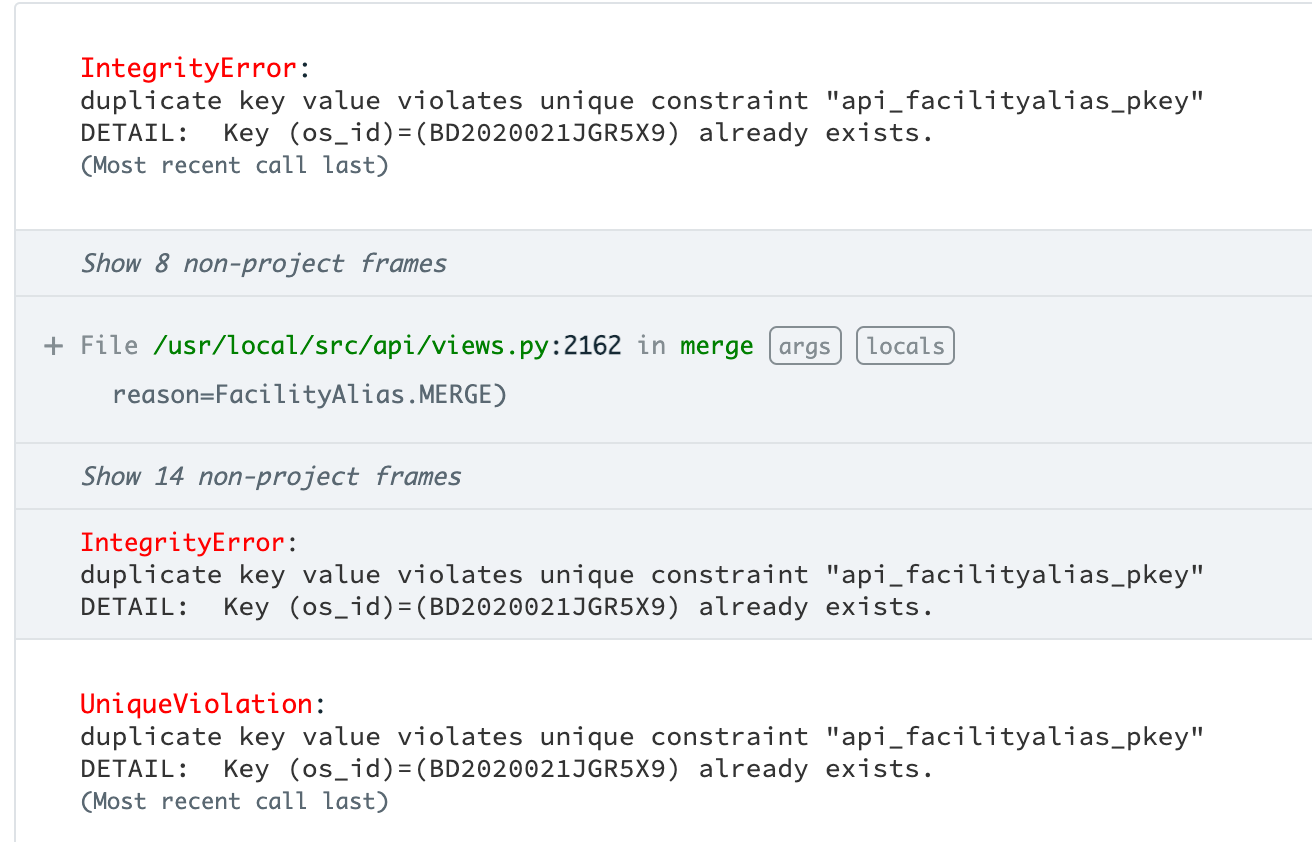1312x842 pixels.
Task: Select the Show 14 non-project frames row
Action: [271, 476]
